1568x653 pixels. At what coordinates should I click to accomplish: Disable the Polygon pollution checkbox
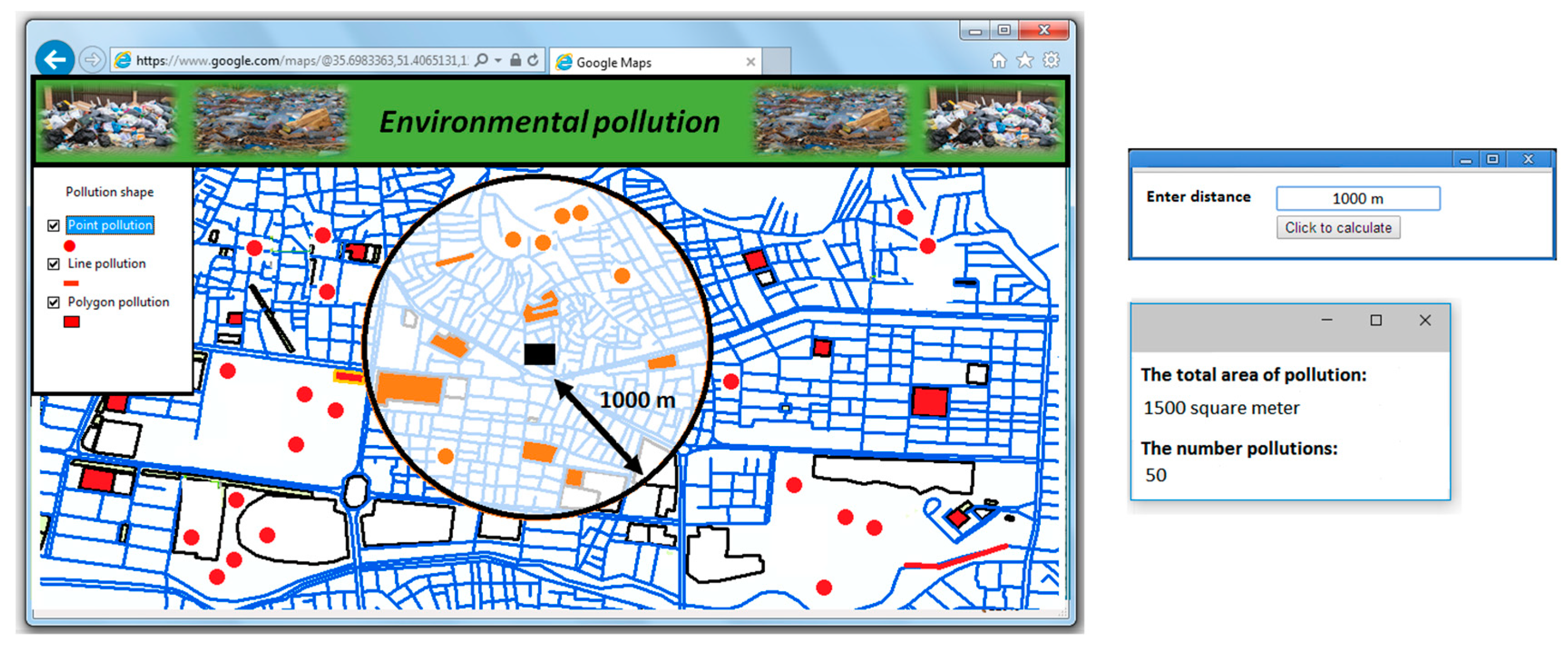tap(54, 302)
